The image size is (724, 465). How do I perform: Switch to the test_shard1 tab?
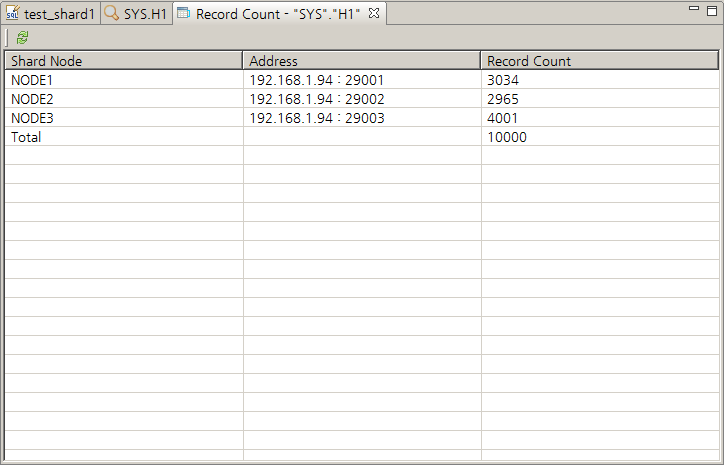(58, 15)
